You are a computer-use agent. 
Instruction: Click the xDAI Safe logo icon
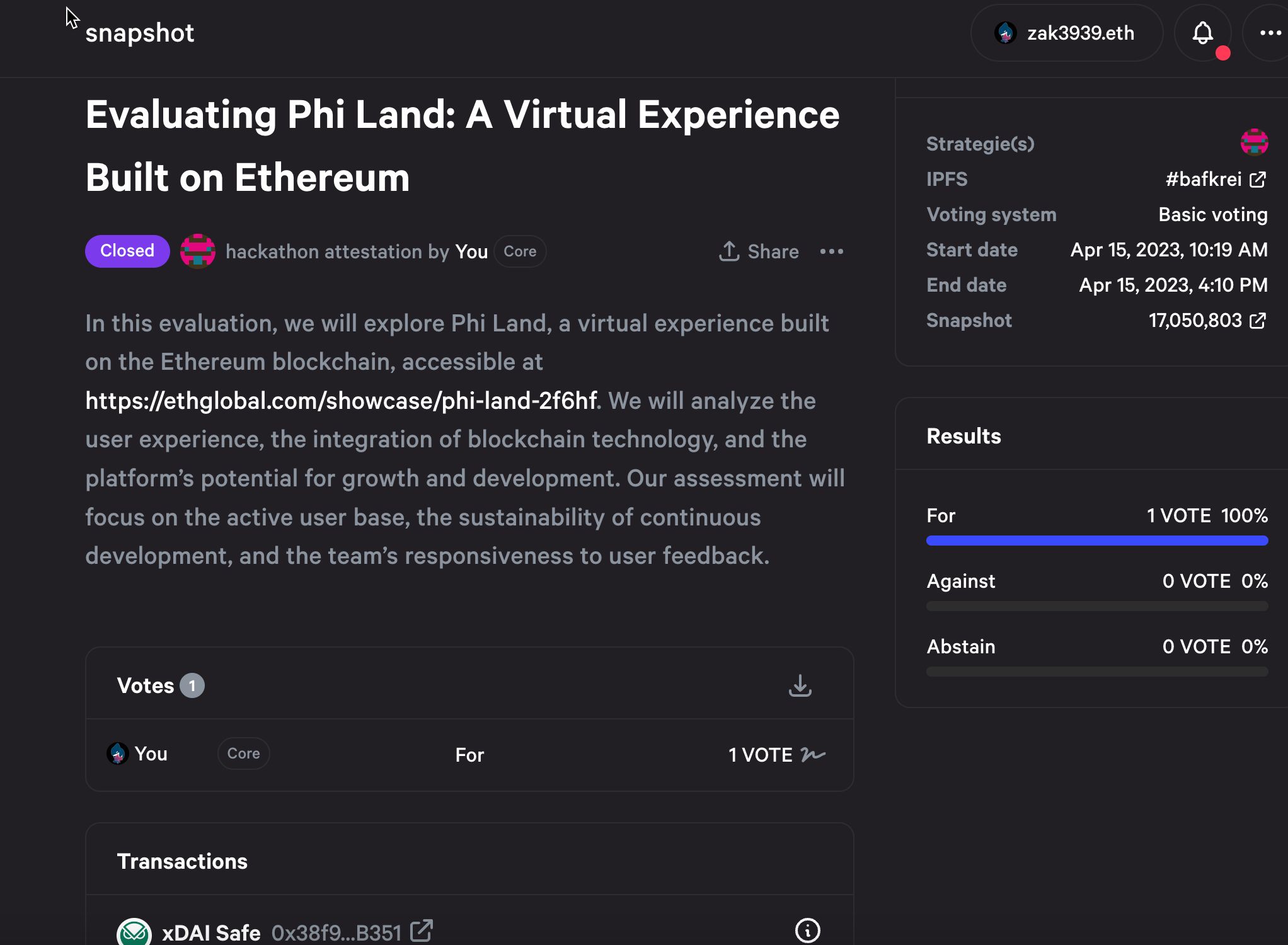(x=134, y=932)
